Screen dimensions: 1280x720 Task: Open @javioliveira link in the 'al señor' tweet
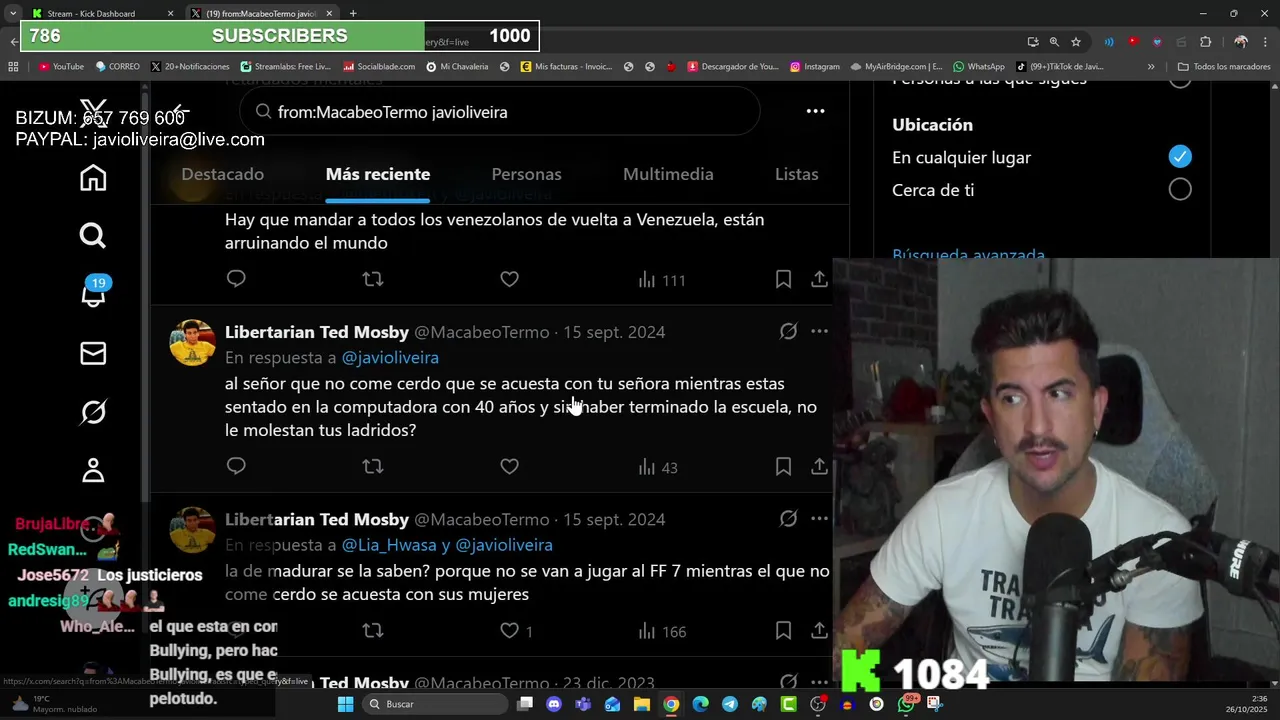click(x=390, y=357)
